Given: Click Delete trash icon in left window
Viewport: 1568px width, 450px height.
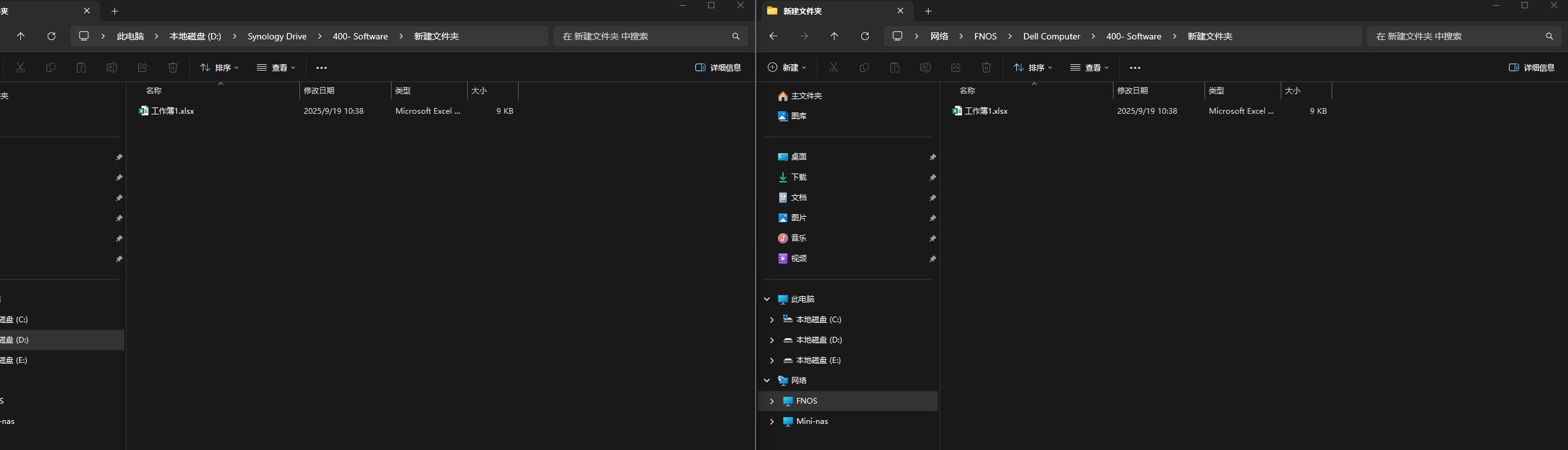Looking at the screenshot, I should pos(173,67).
